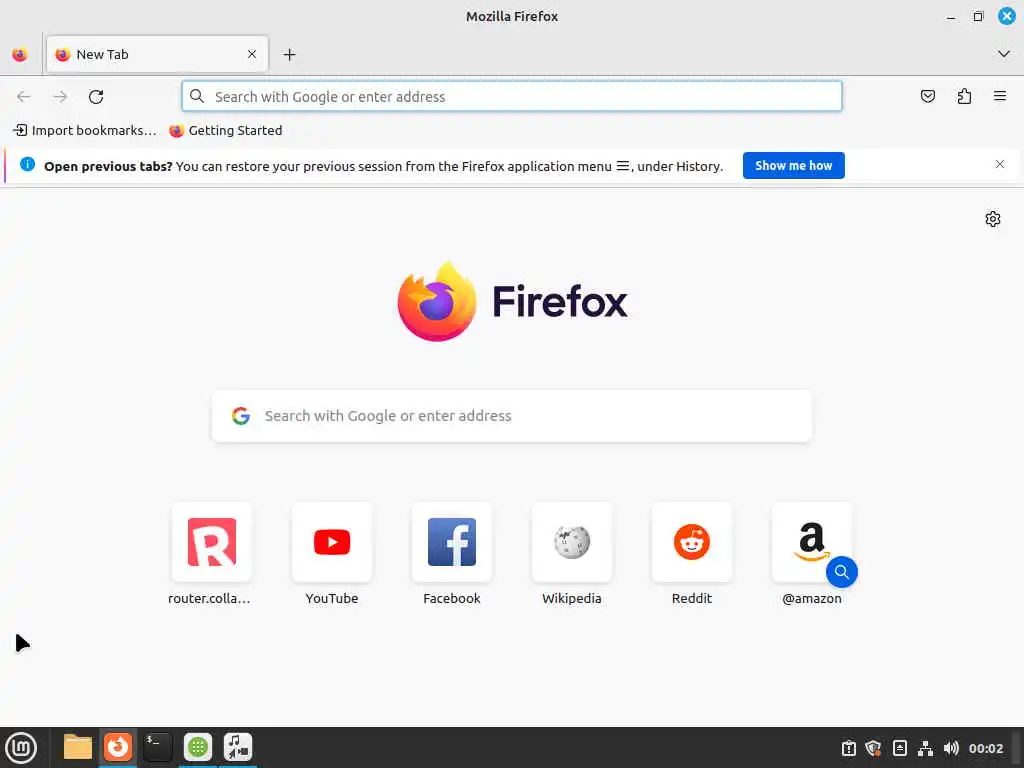Viewport: 1024px width, 768px height.
Task: Select the New Tab tab
Action: tap(157, 54)
